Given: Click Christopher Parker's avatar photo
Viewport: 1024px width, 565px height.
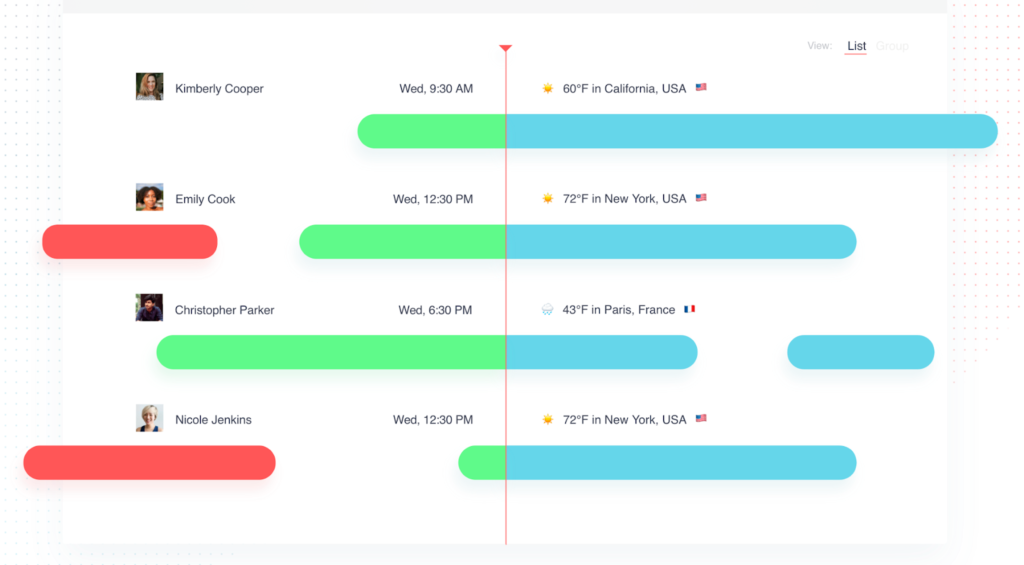Looking at the screenshot, I should 150,307.
